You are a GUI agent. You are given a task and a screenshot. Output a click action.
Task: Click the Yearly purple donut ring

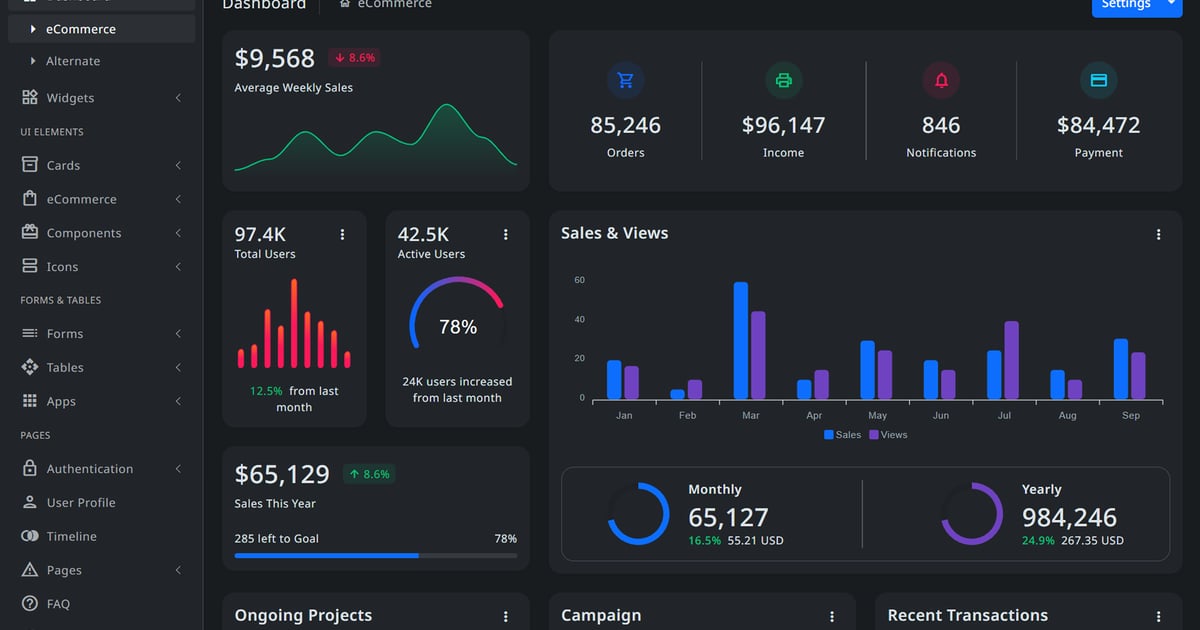tap(972, 514)
